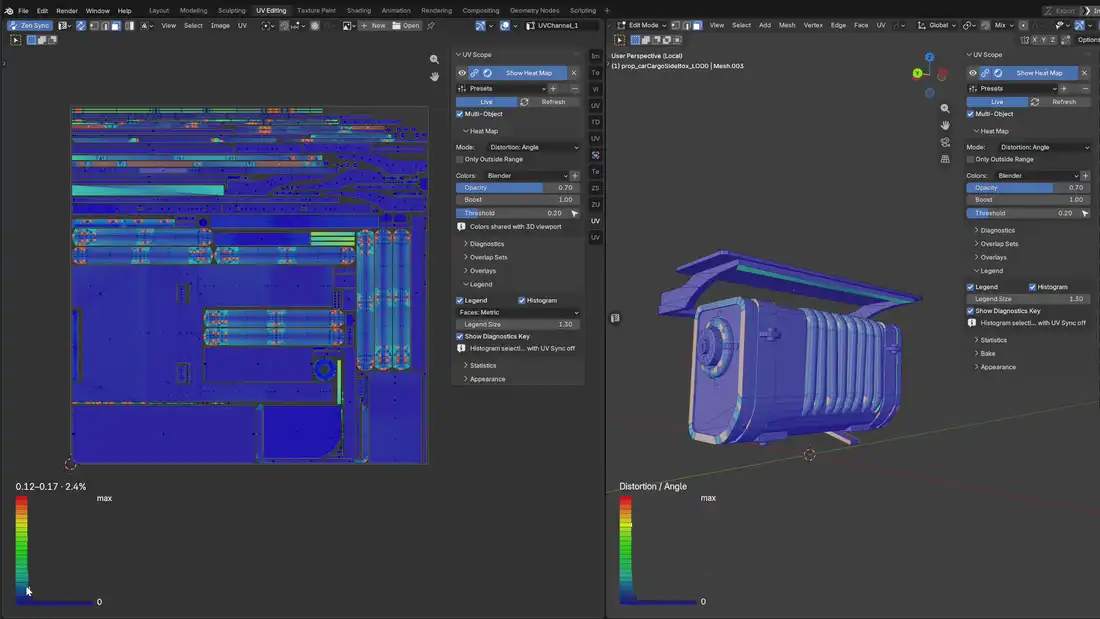This screenshot has width=1100, height=619.
Task: Click the Y axis gizmo ball
Action: [x=917, y=73]
